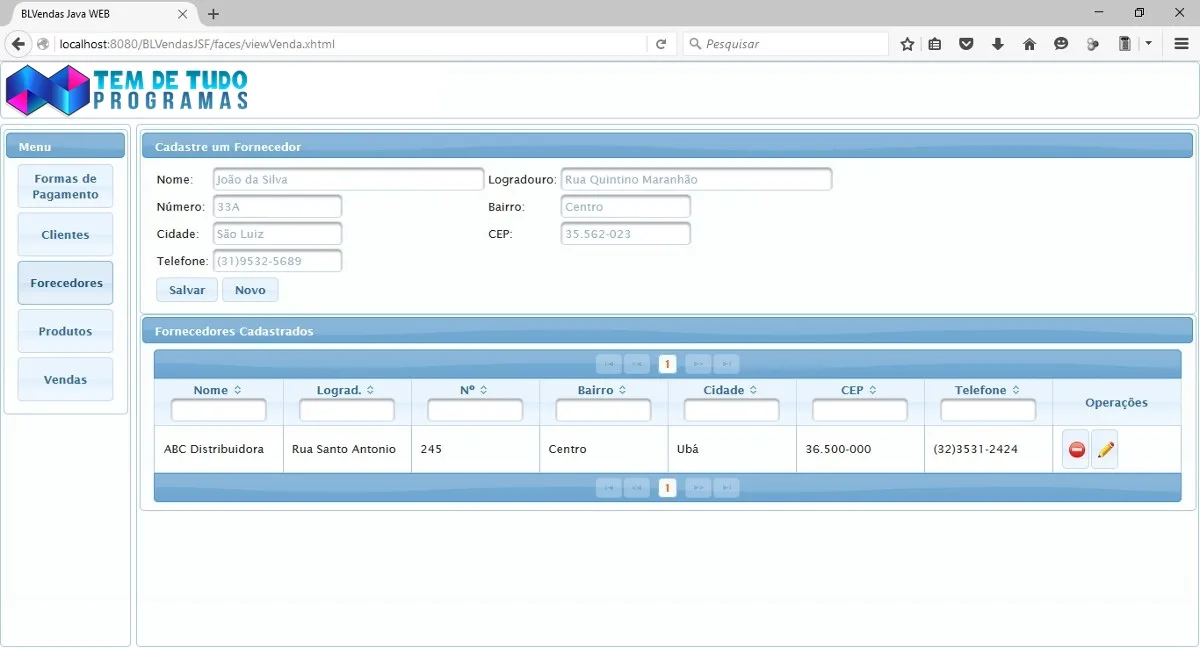Open Forecedores menu item
The width and height of the screenshot is (1200, 648).
[x=65, y=283]
